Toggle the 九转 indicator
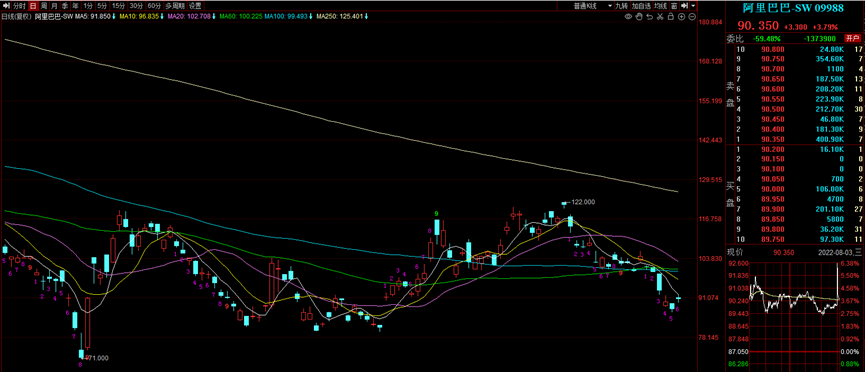The height and width of the screenshot is (372, 865). (x=622, y=6)
